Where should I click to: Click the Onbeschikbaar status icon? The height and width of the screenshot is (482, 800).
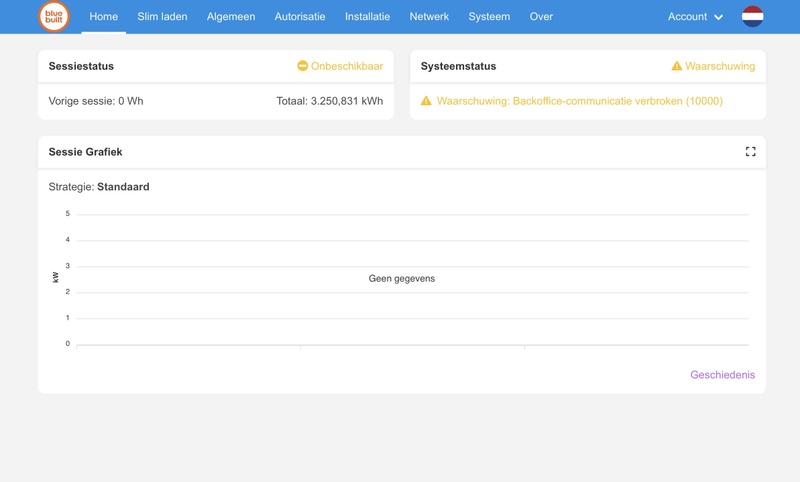[x=303, y=66]
